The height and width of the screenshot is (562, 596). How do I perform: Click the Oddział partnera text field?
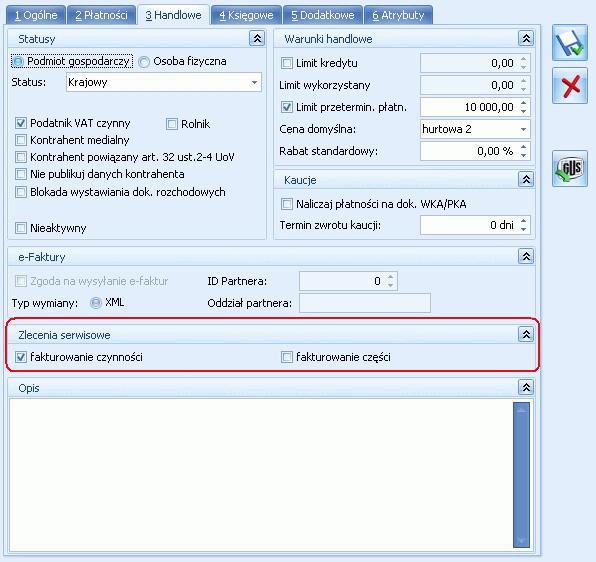click(365, 303)
